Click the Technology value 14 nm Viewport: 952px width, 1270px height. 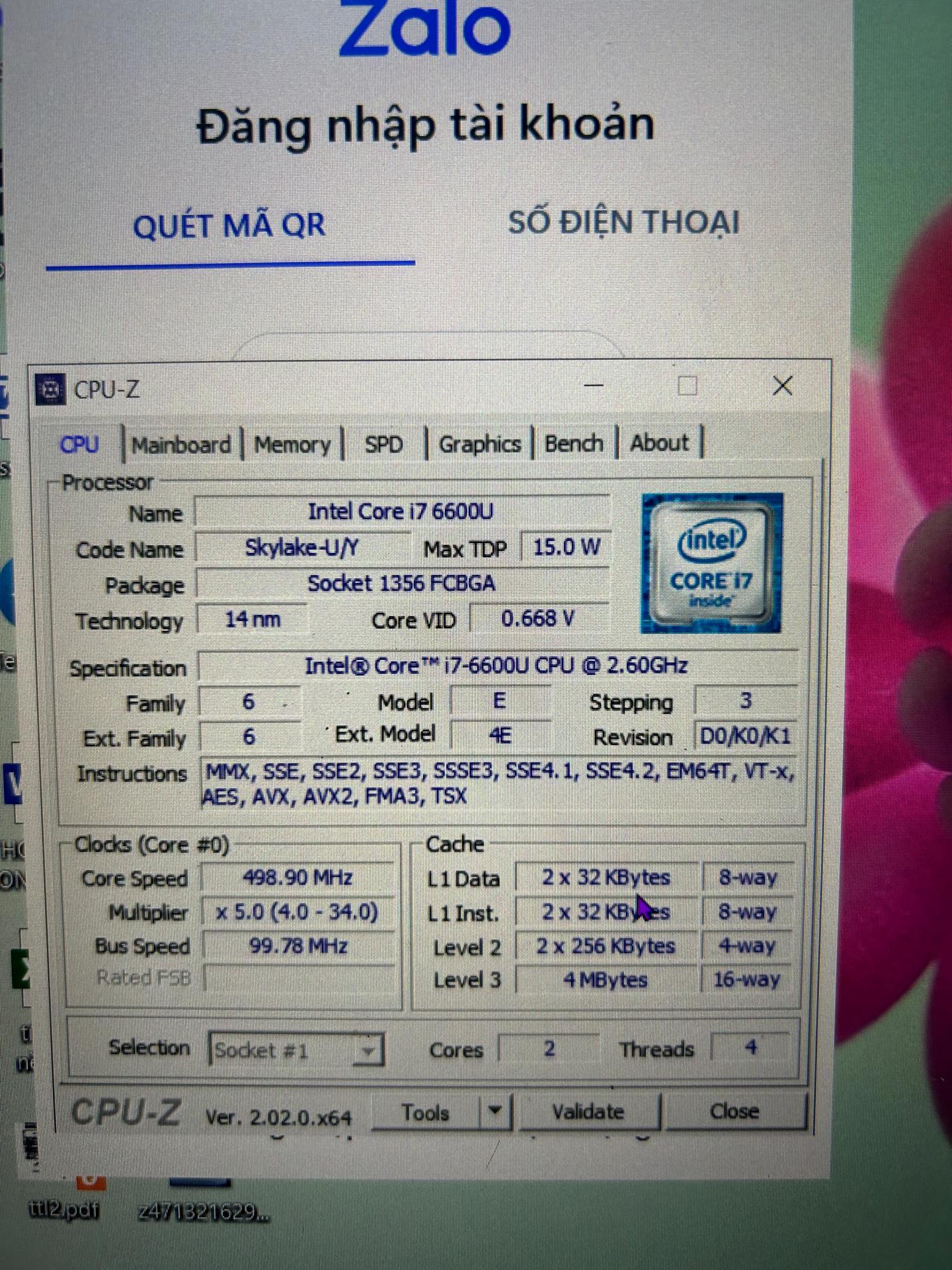253,620
